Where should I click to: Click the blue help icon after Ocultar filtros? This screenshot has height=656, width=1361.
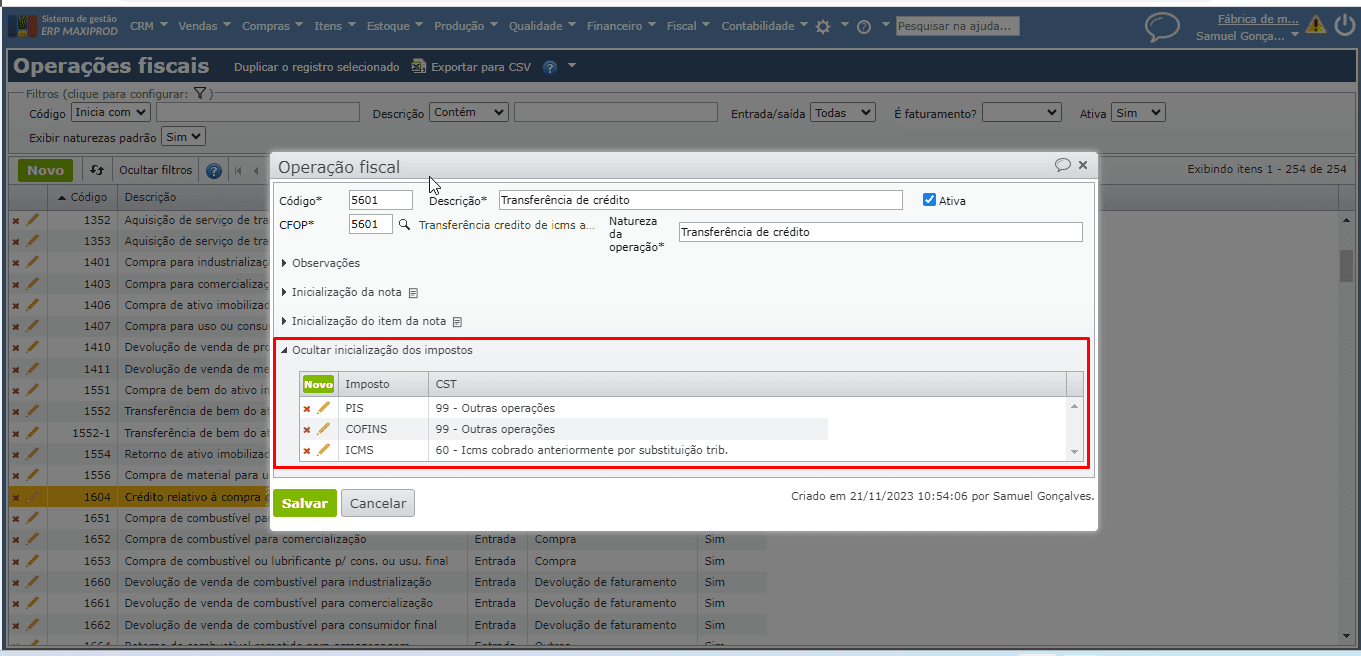tap(214, 171)
